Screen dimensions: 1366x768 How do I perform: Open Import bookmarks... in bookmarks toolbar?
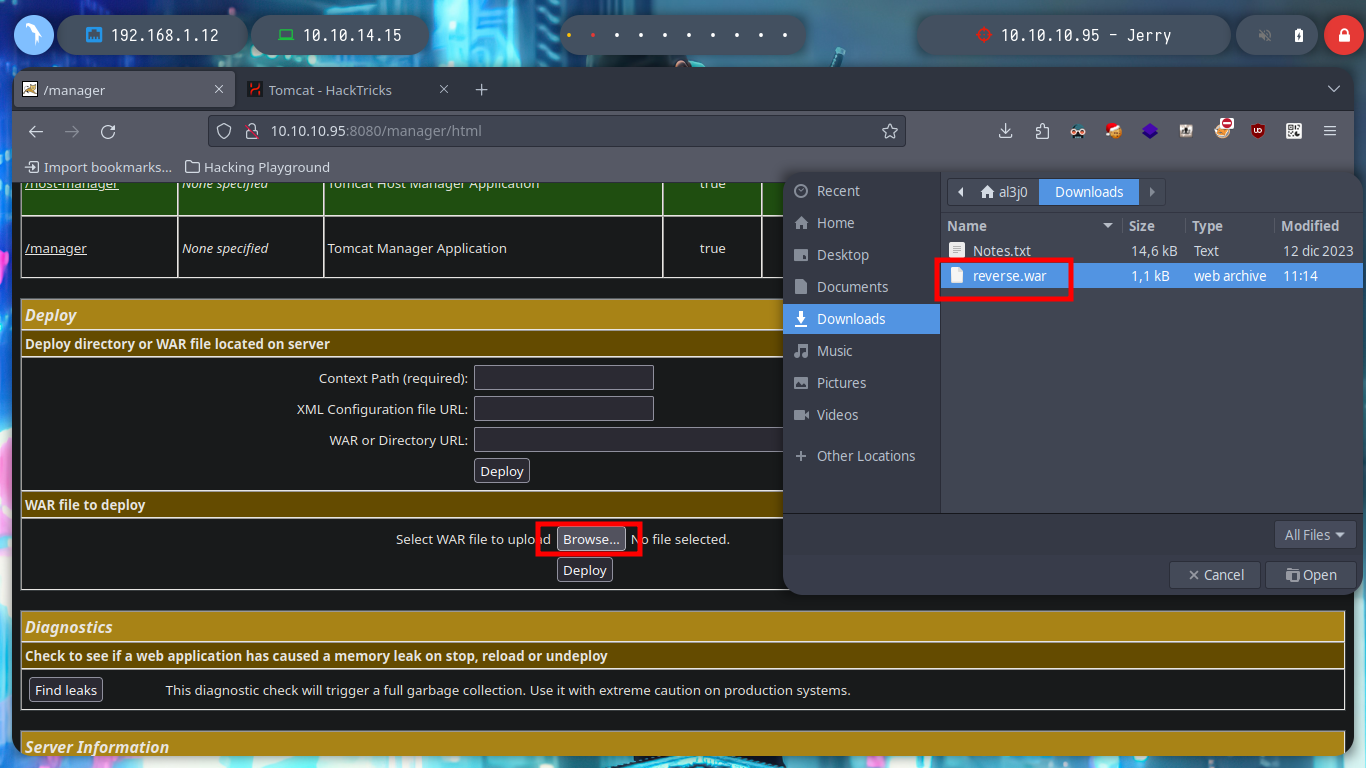99,167
